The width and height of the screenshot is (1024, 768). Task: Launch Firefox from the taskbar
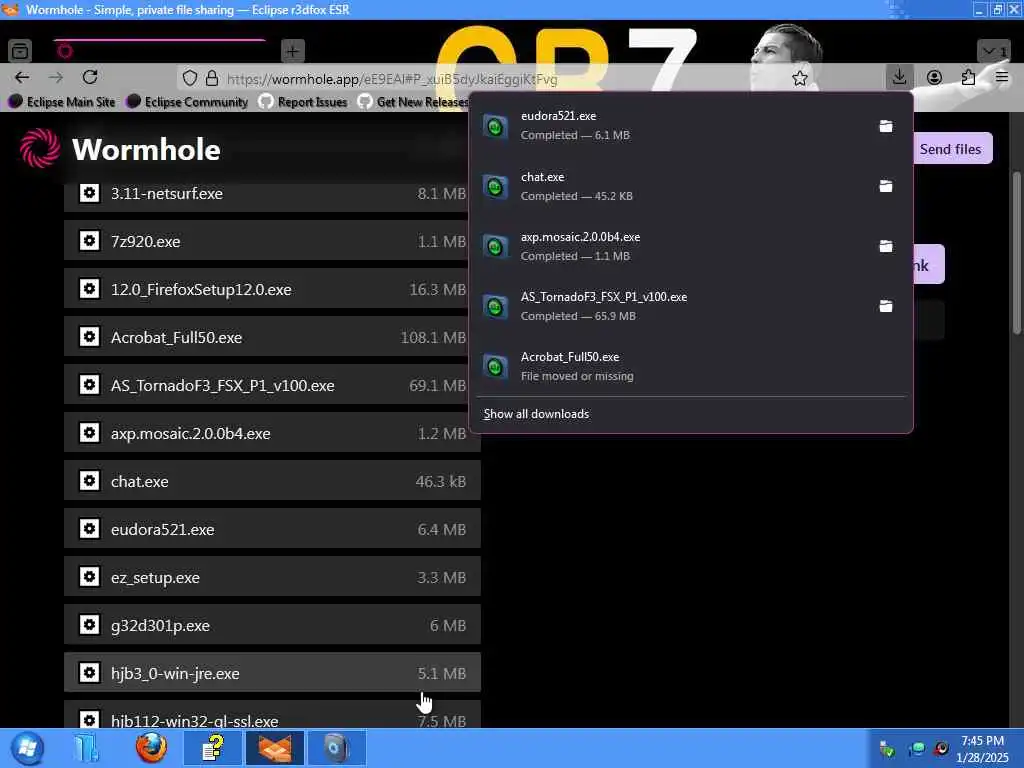coord(151,748)
